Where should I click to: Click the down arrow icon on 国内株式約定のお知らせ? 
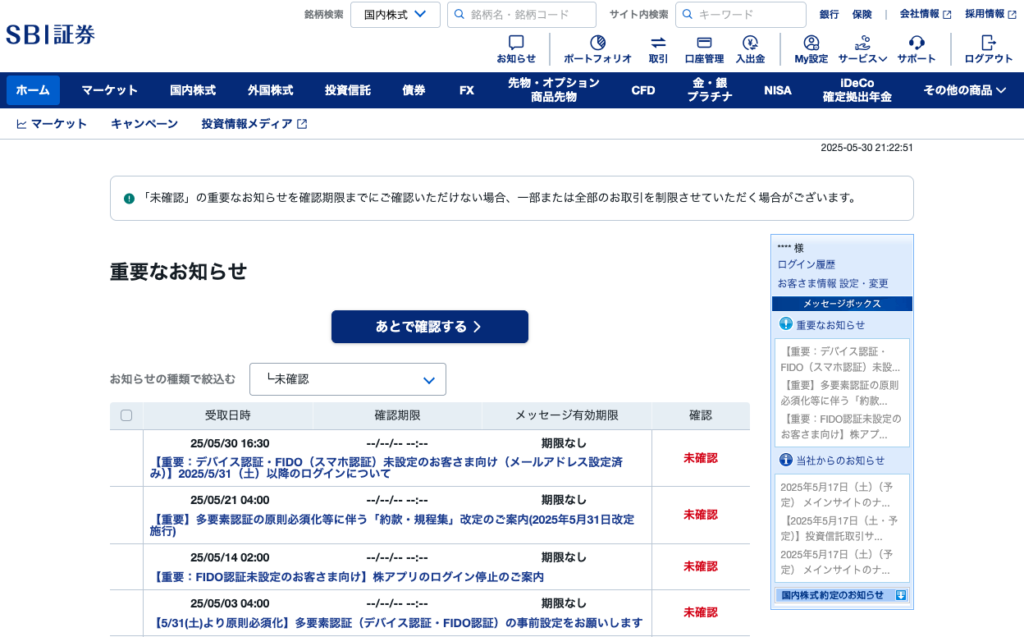pyautogui.click(x=901, y=595)
